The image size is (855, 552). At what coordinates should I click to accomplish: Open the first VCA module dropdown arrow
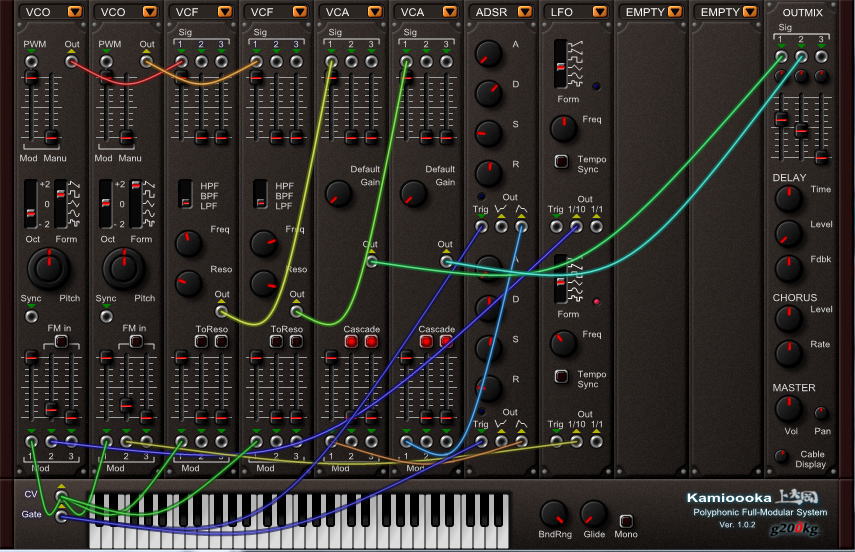point(375,11)
